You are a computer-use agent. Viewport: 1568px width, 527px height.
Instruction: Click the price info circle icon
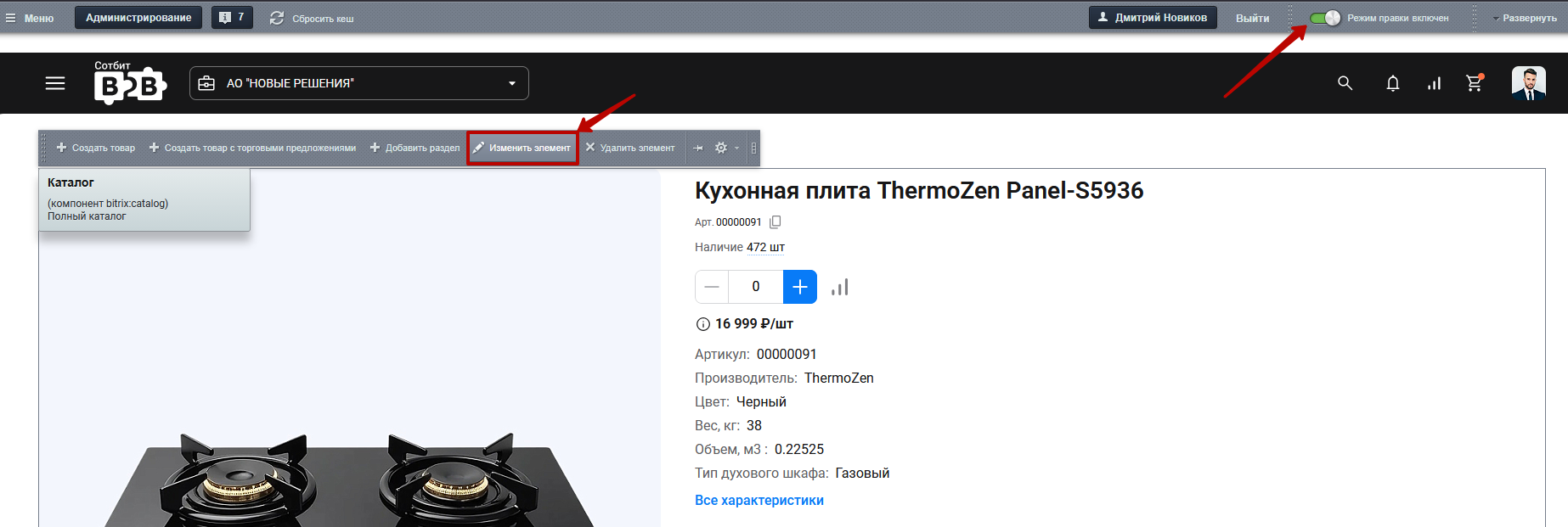pyautogui.click(x=703, y=324)
